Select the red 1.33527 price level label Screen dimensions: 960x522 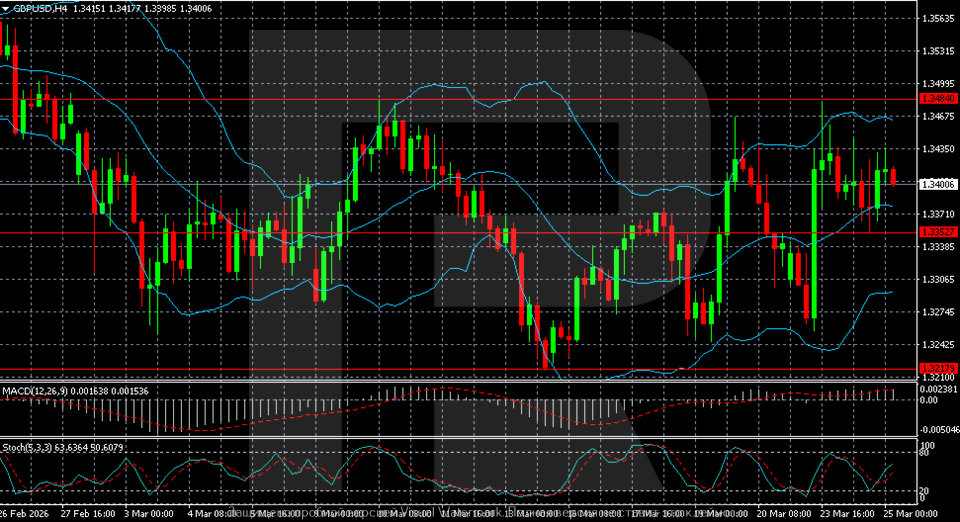point(937,232)
